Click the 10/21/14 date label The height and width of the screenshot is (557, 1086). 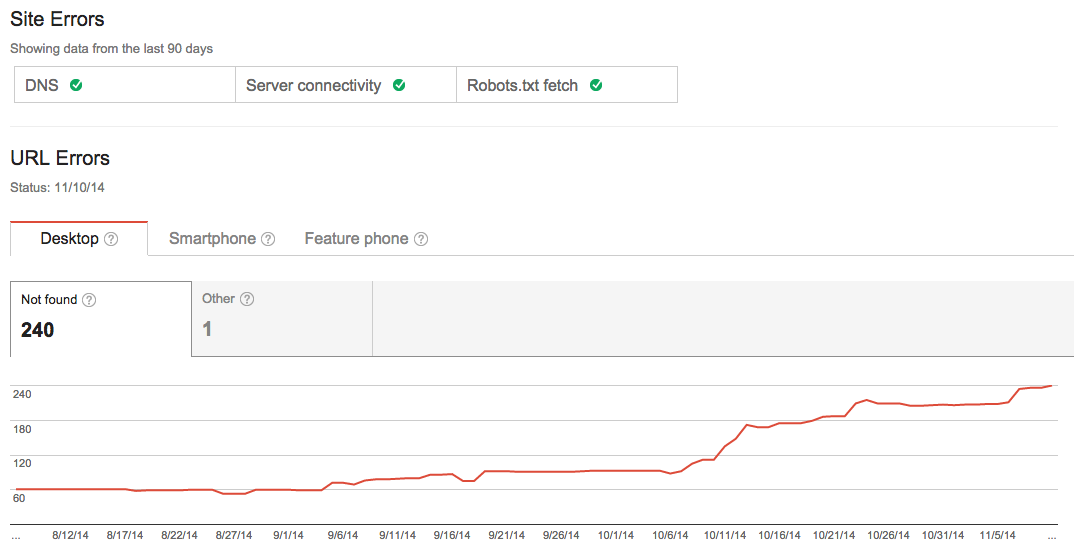click(x=834, y=536)
